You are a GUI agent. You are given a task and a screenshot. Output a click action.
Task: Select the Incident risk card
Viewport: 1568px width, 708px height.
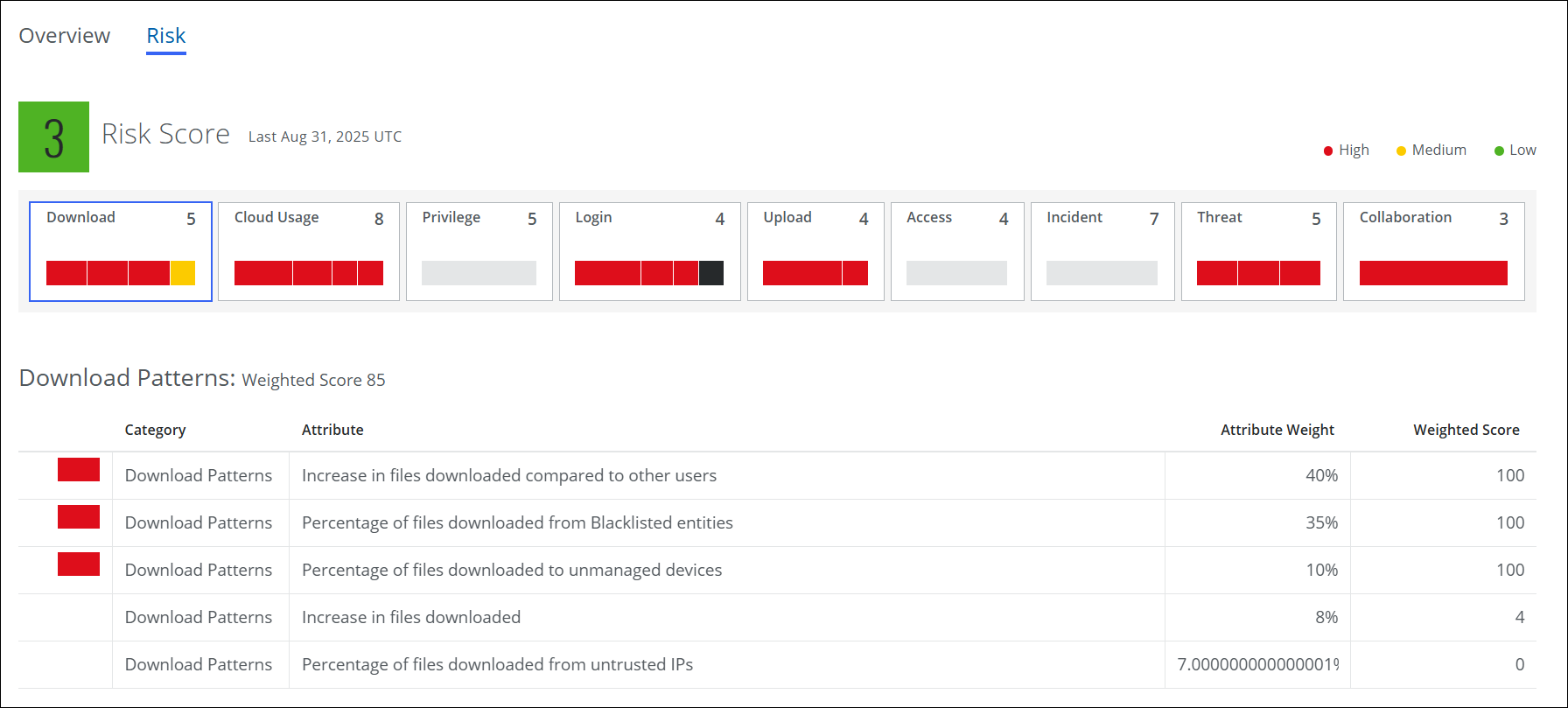[x=1102, y=251]
